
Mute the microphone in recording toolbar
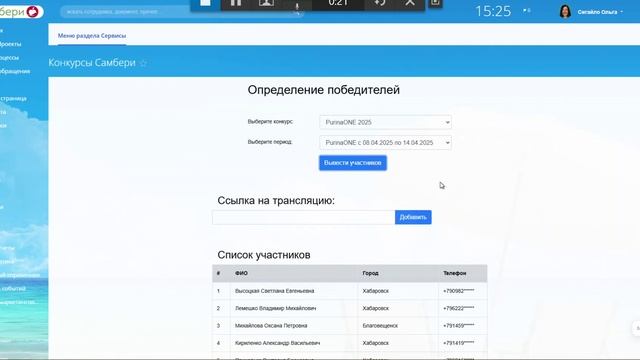click(x=297, y=6)
